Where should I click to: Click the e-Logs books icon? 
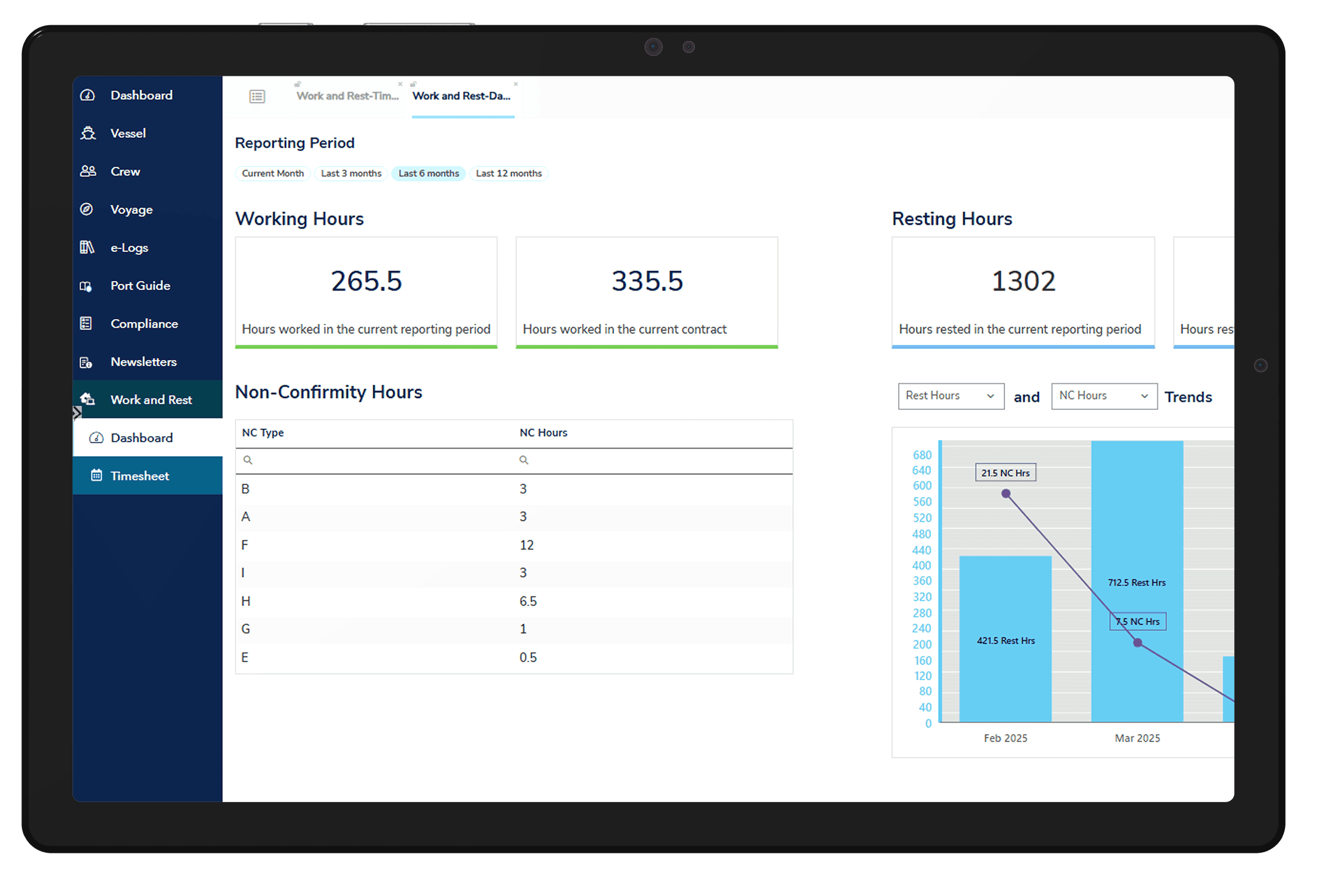click(87, 247)
